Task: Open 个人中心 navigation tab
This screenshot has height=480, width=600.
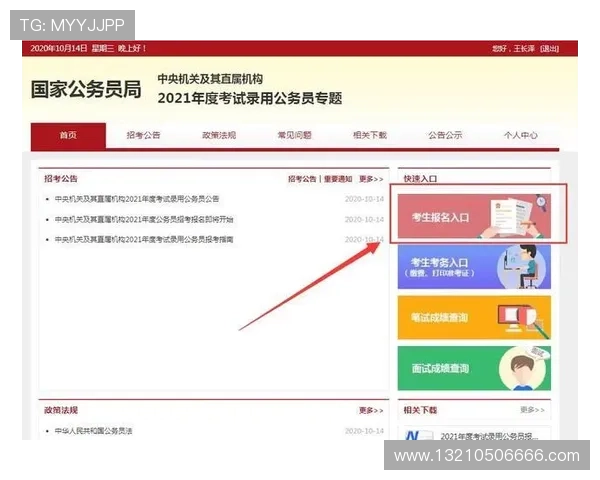Action: (520, 135)
